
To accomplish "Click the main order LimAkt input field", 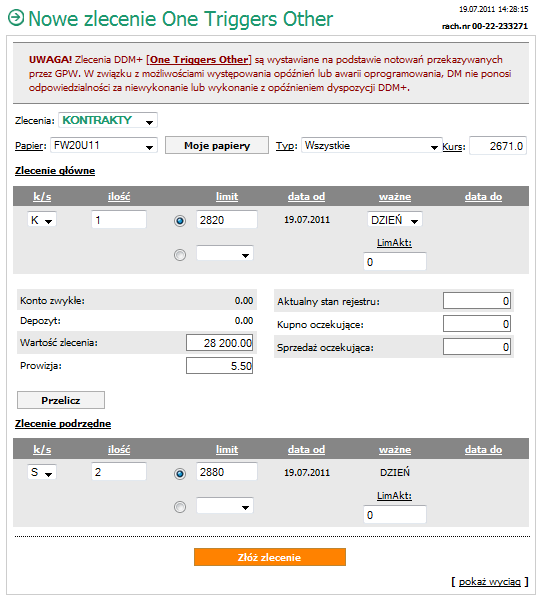I will (395, 262).
